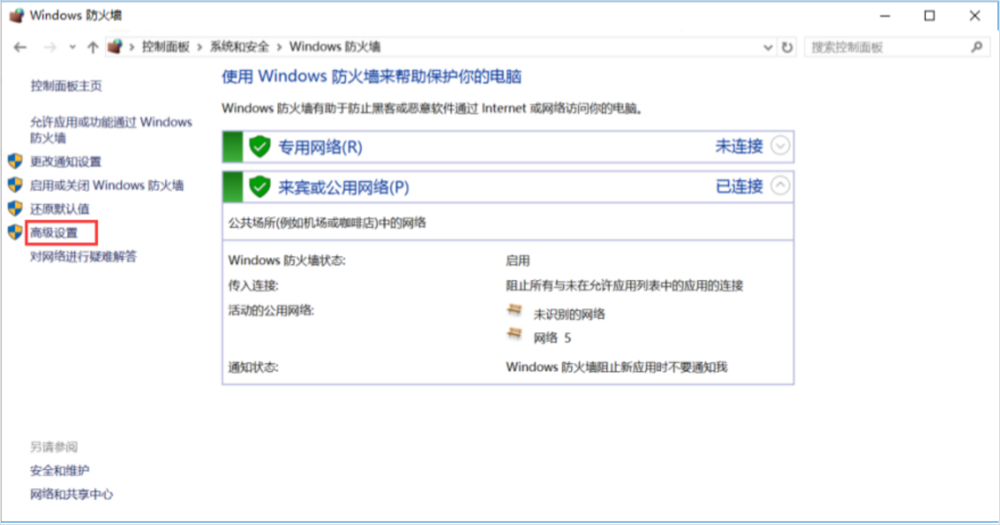Click the 通知状态 label
The height and width of the screenshot is (525, 1000).
(253, 367)
